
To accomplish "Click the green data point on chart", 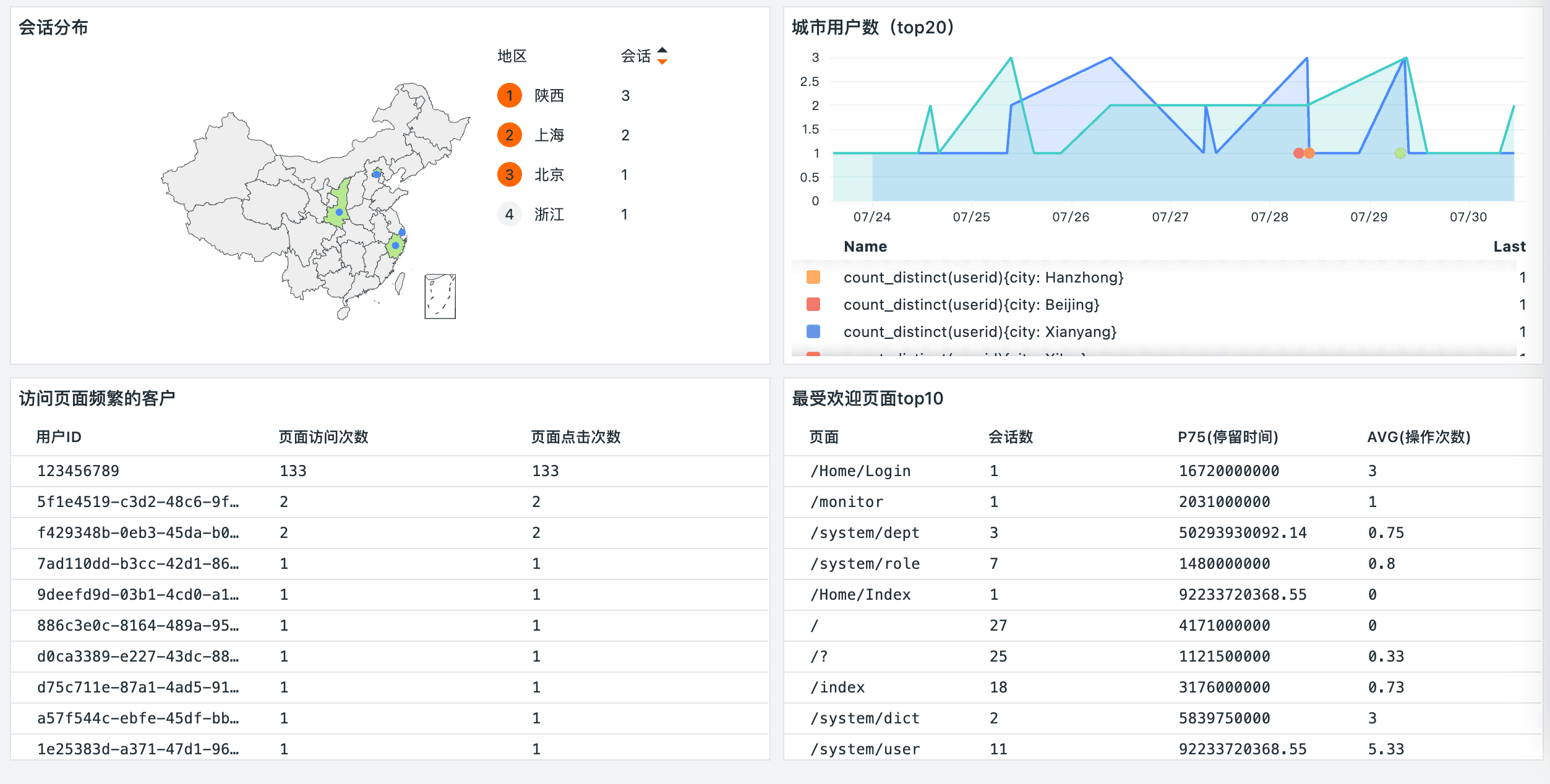I will tap(1400, 153).
